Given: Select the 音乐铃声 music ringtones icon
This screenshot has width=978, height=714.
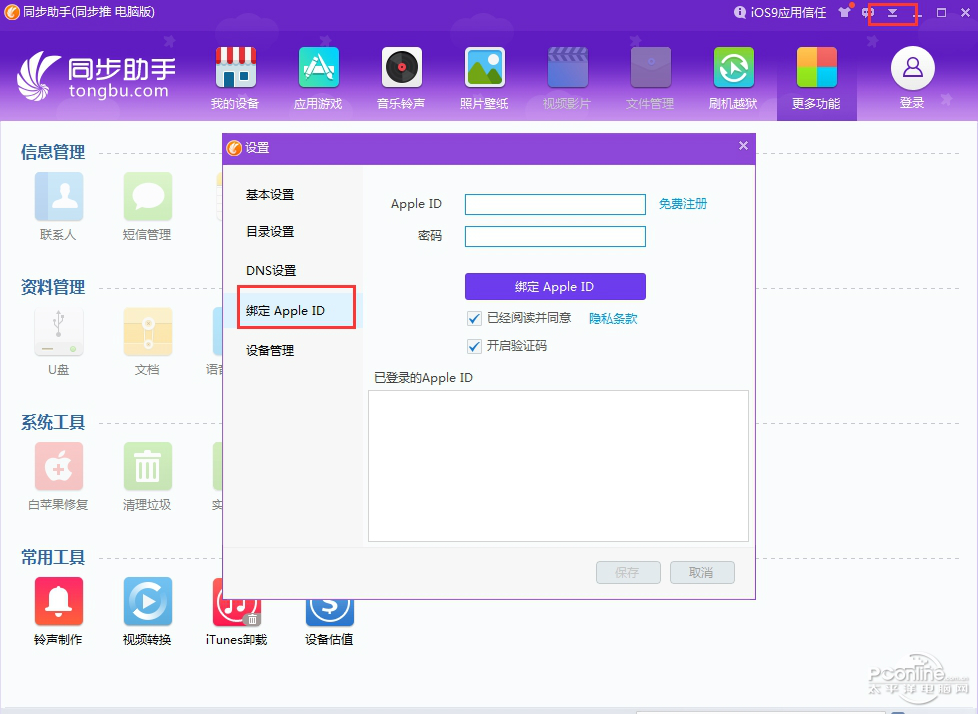Looking at the screenshot, I should (x=400, y=70).
